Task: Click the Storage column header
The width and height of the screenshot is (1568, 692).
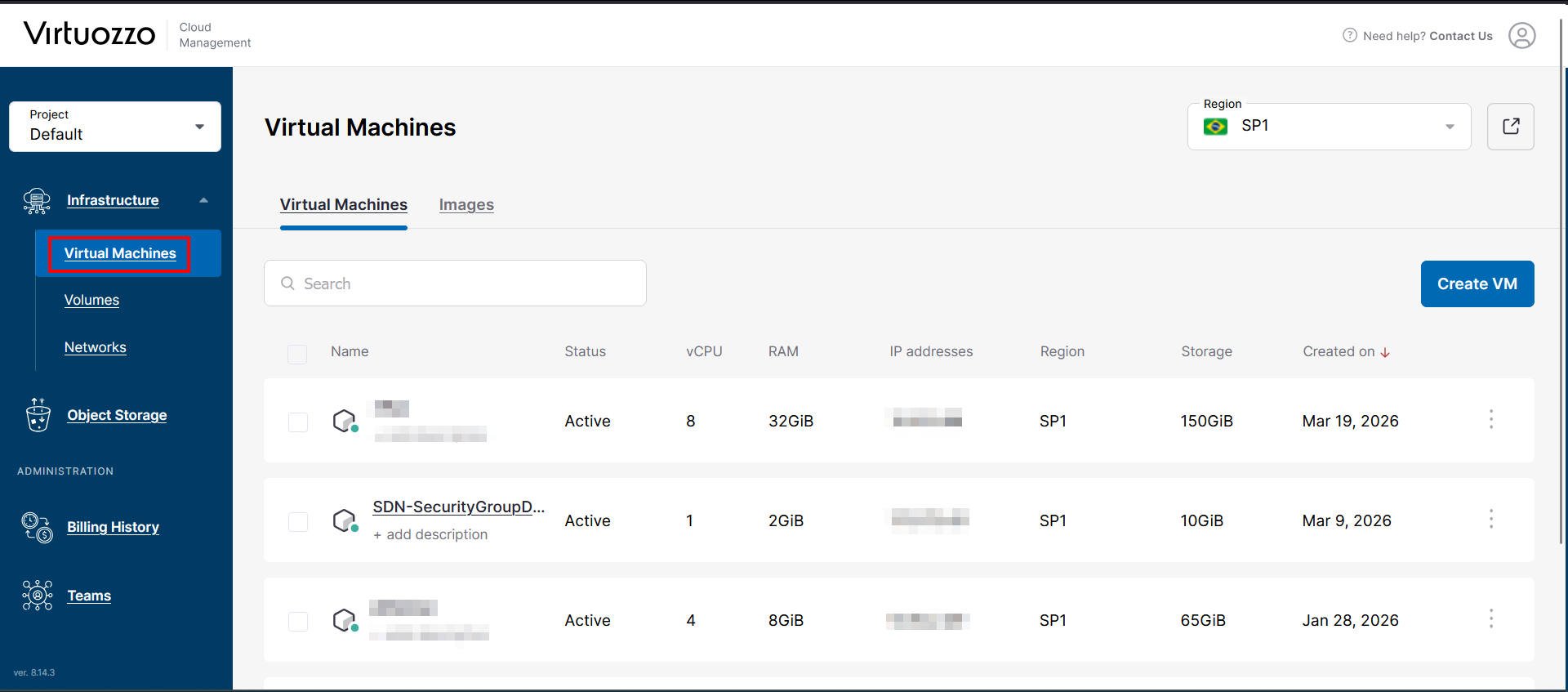Action: [1207, 351]
